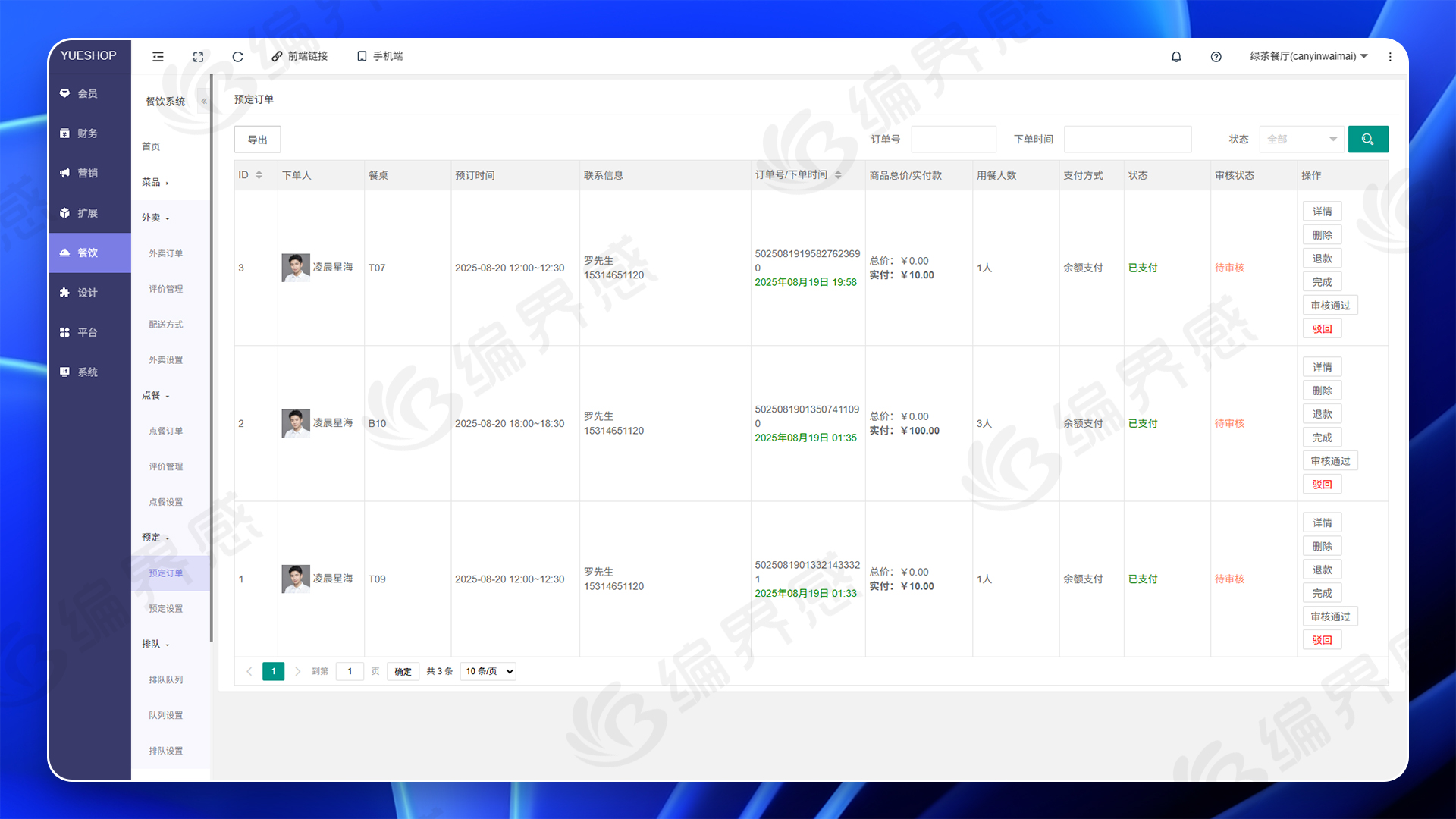
Task: Click the refresh page icon
Action: (237, 57)
